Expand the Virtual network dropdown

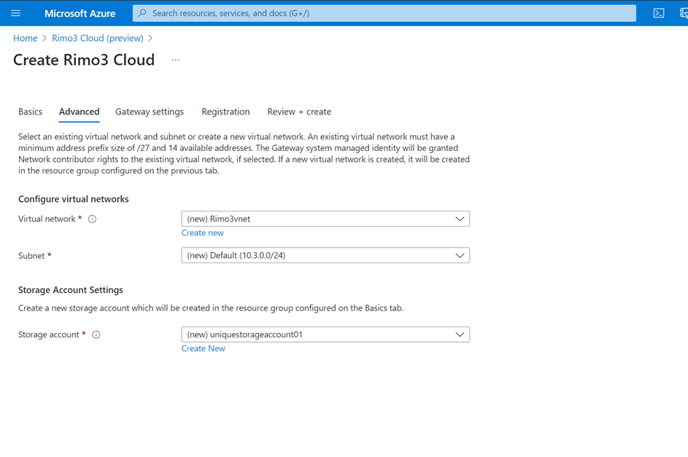pyautogui.click(x=326, y=219)
